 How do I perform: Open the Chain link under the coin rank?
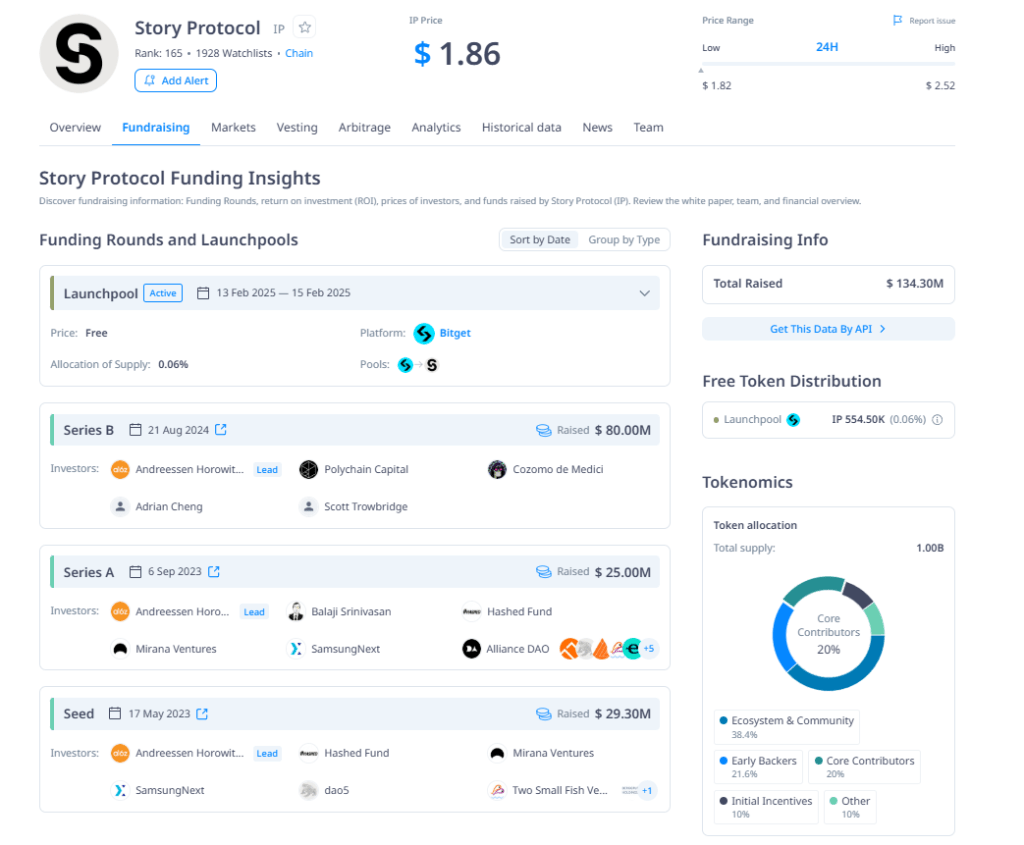[299, 52]
